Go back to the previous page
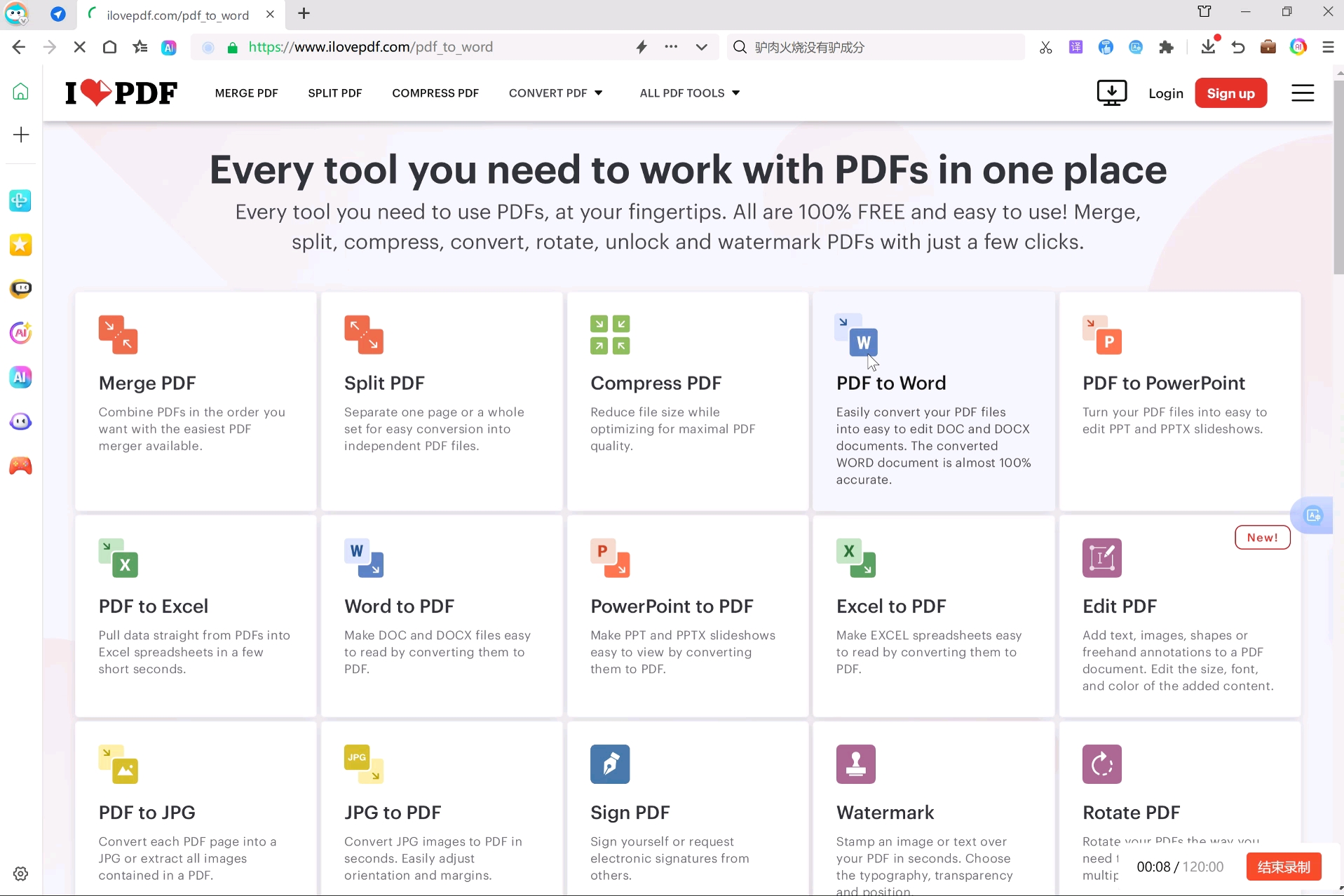The image size is (1344, 896). coord(19,47)
